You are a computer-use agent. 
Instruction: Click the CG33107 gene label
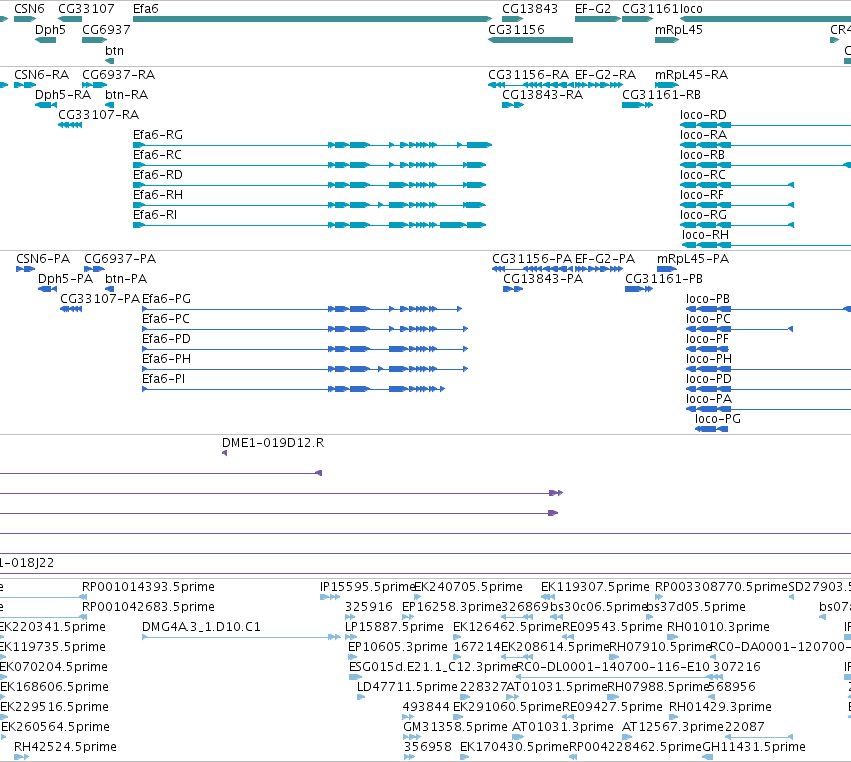coord(86,9)
